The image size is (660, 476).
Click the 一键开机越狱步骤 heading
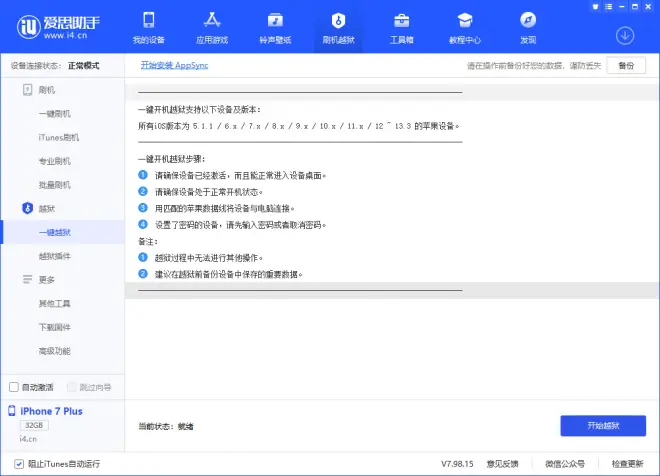point(172,159)
